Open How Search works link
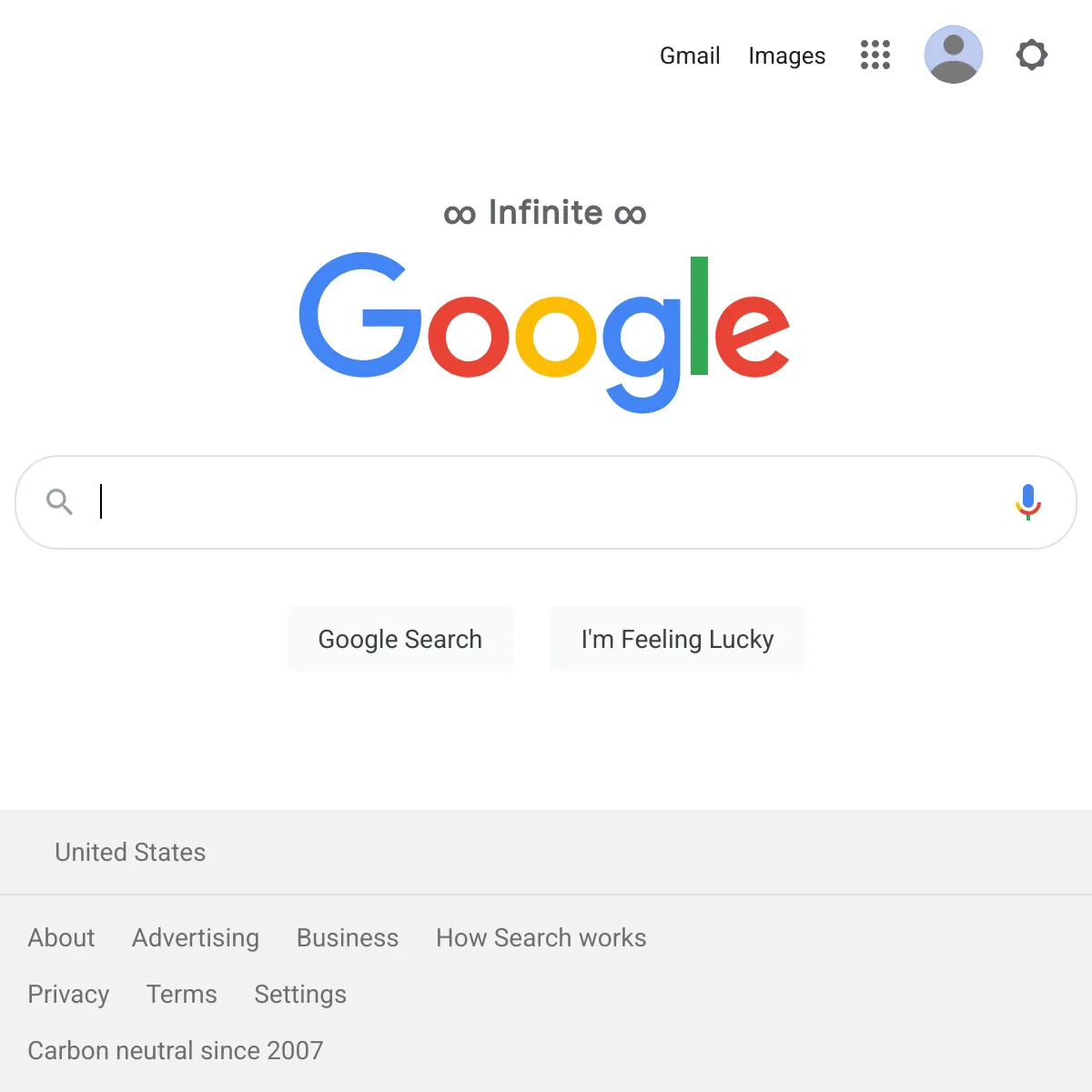 click(x=541, y=937)
